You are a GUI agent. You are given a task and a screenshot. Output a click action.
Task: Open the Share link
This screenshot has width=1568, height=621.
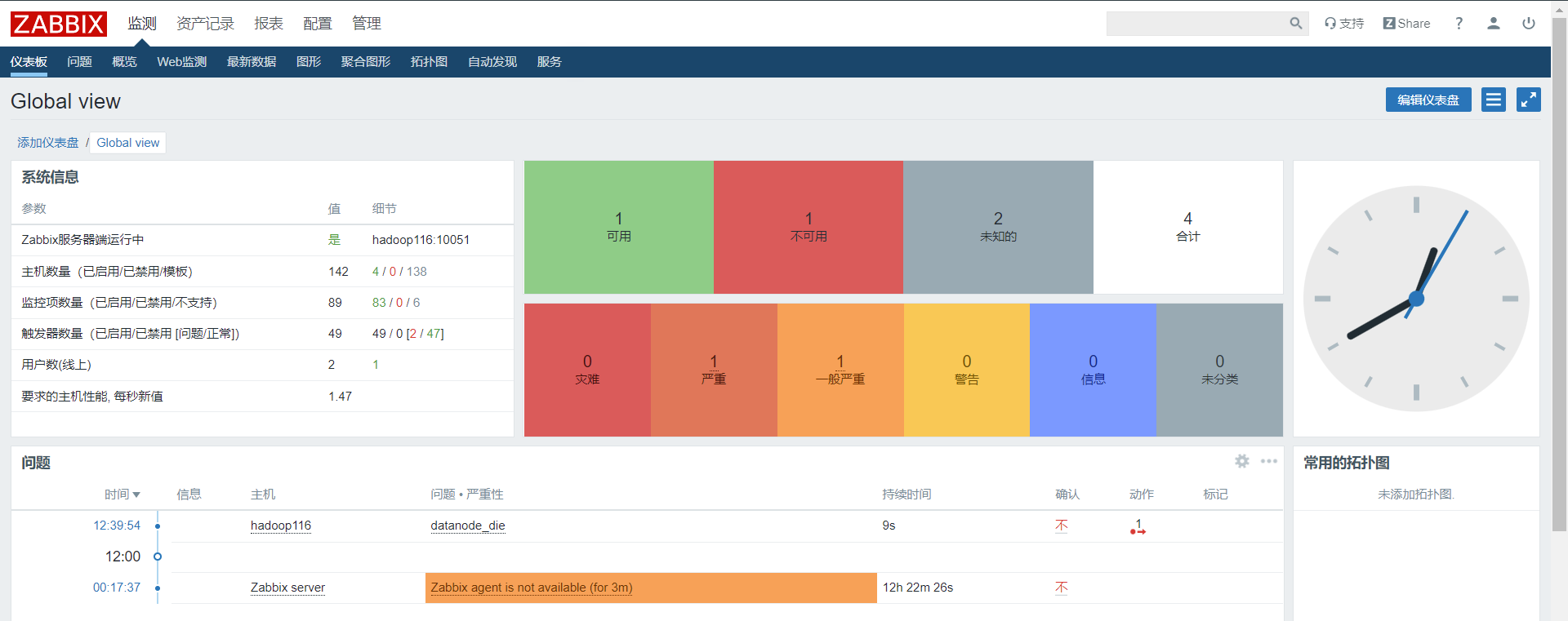pos(1406,24)
